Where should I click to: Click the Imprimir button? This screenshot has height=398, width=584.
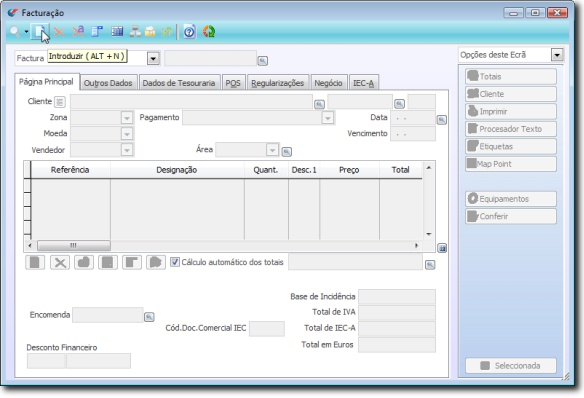[x=511, y=111]
